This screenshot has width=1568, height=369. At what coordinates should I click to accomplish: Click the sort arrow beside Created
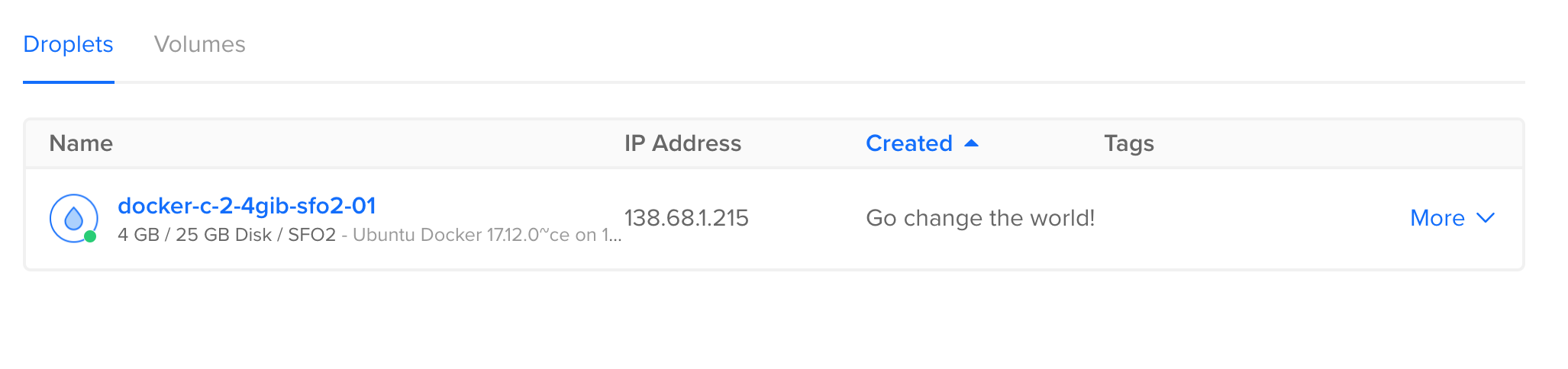(971, 143)
